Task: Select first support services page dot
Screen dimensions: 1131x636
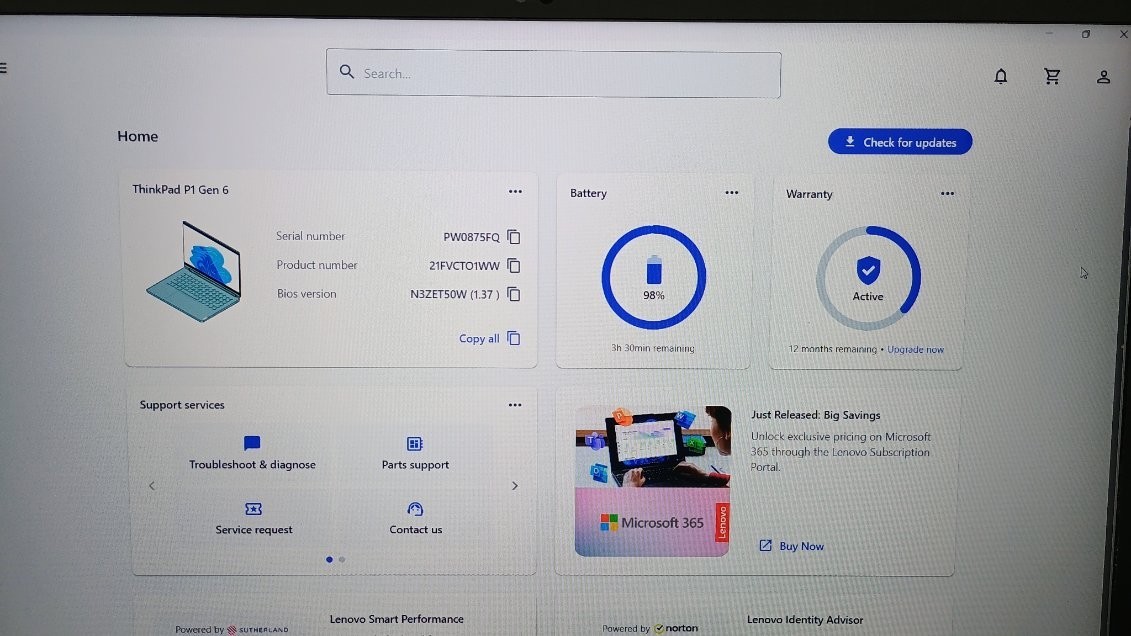Action: click(330, 560)
